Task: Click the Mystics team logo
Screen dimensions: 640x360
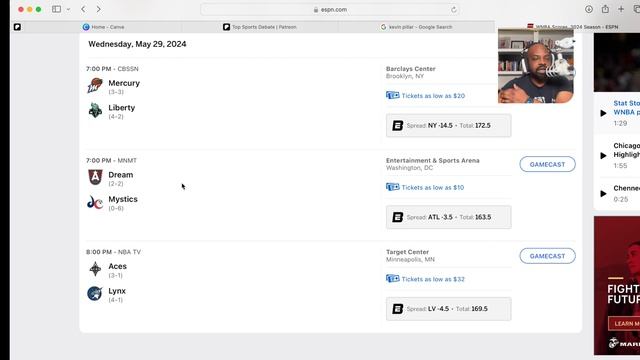Action: pos(95,202)
